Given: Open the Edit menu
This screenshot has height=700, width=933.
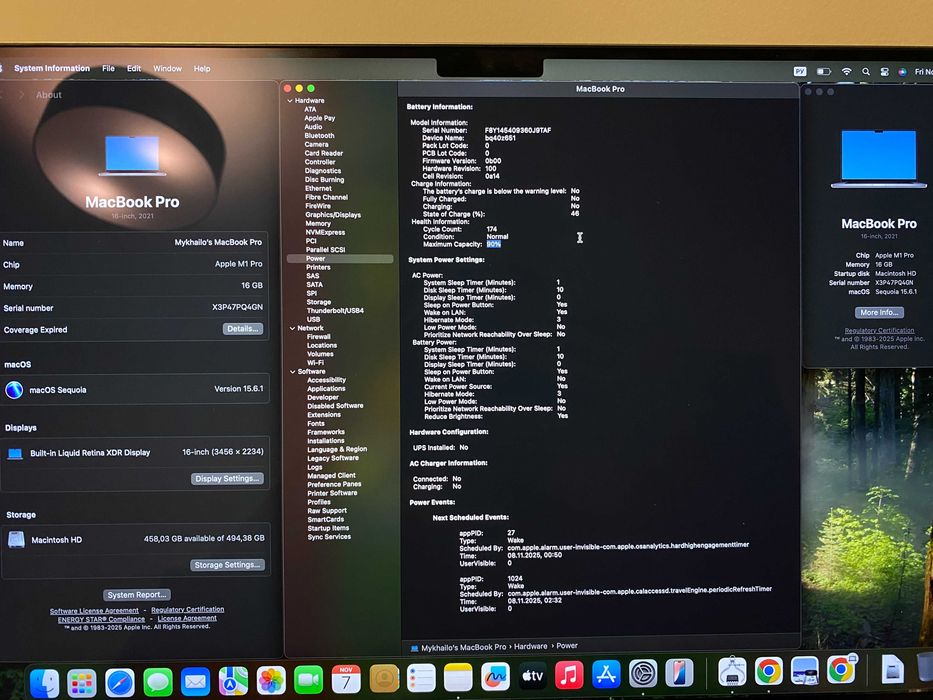Looking at the screenshot, I should pos(134,68).
